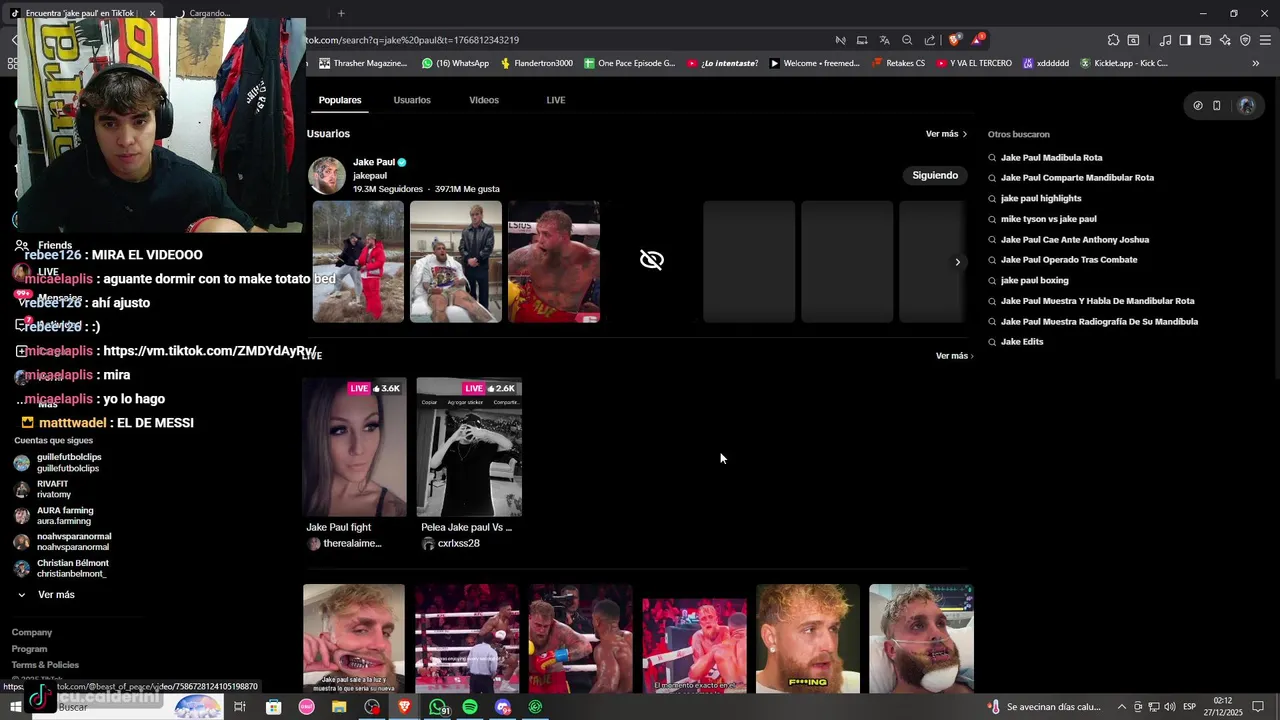Open File Explorer from taskbar

(x=339, y=707)
